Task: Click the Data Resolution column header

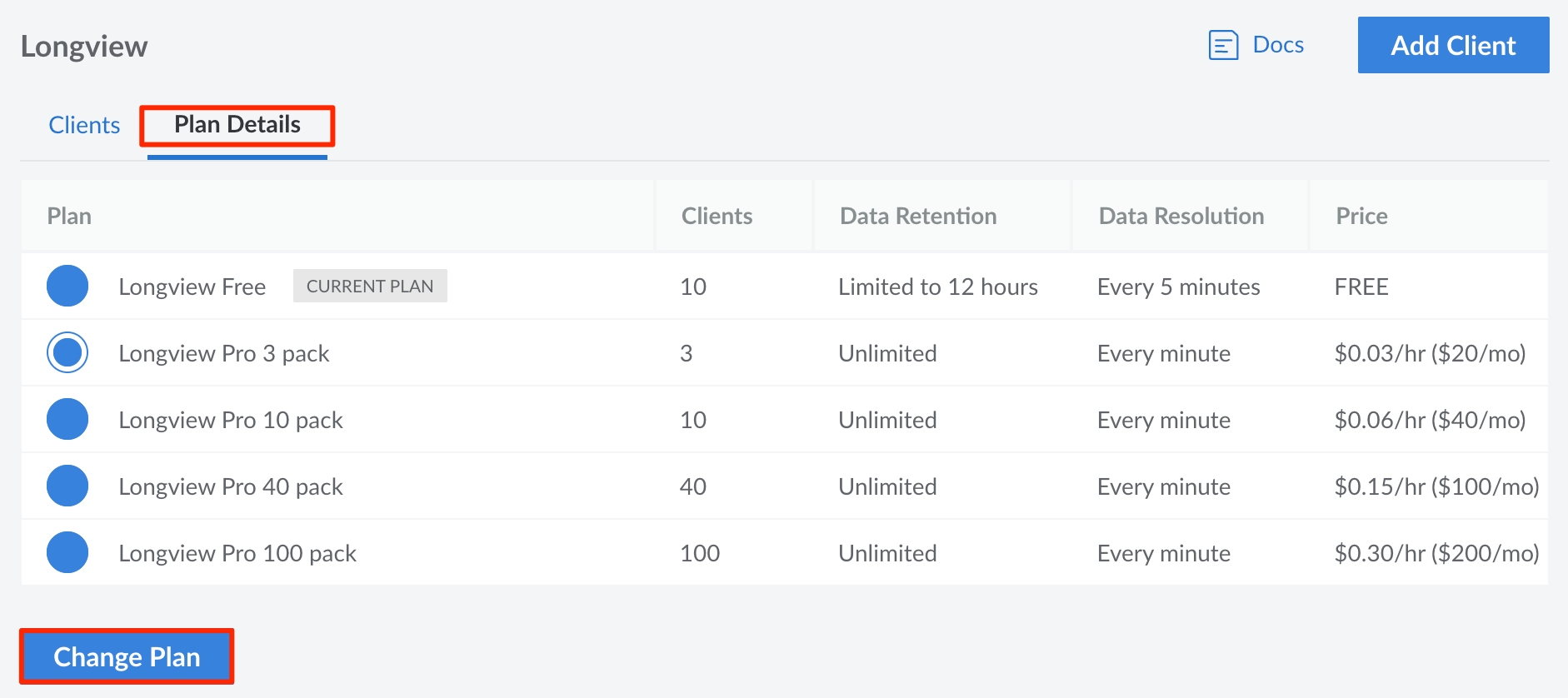Action: click(1181, 217)
